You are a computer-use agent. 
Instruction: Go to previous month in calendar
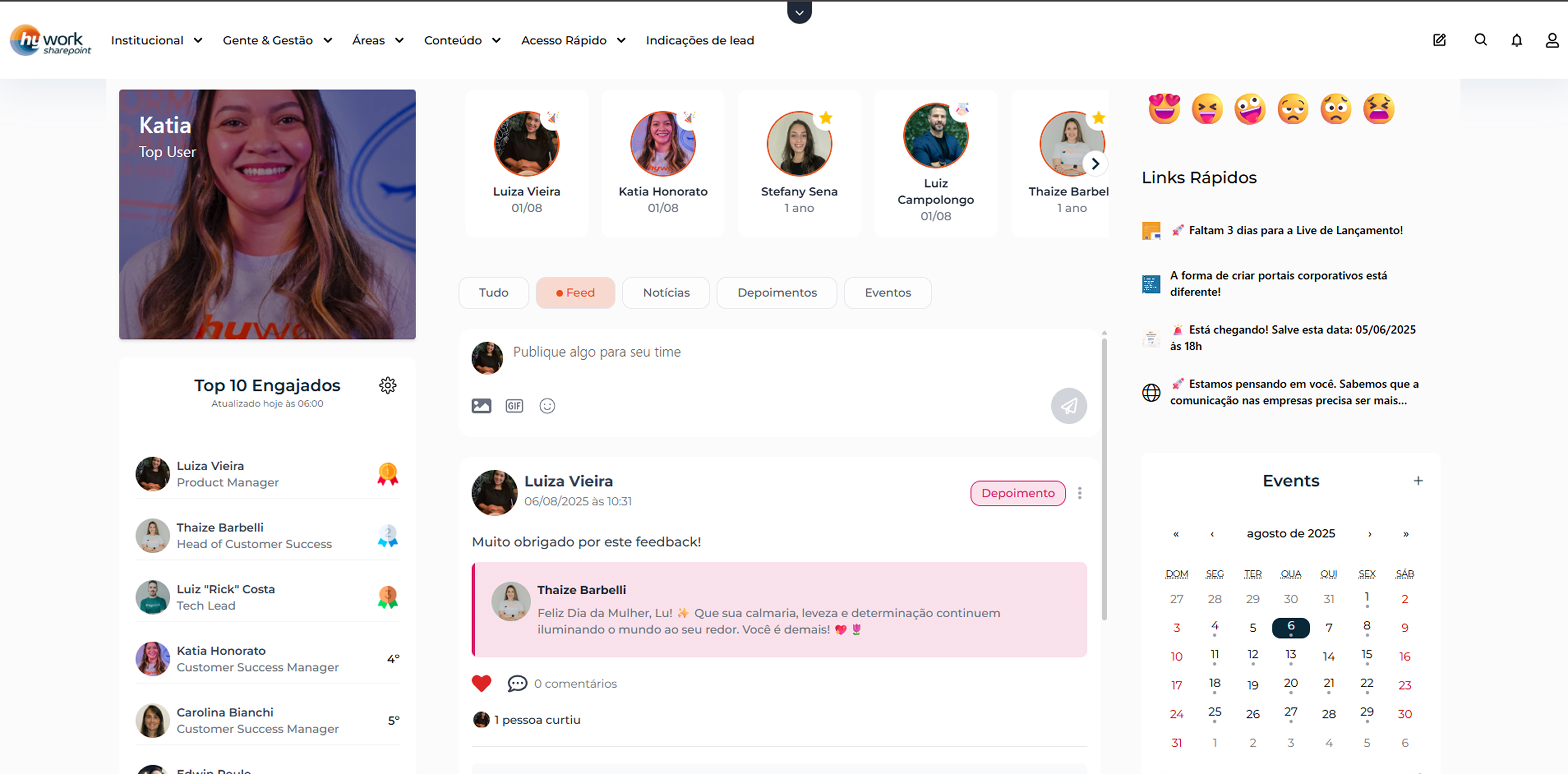[1212, 534]
